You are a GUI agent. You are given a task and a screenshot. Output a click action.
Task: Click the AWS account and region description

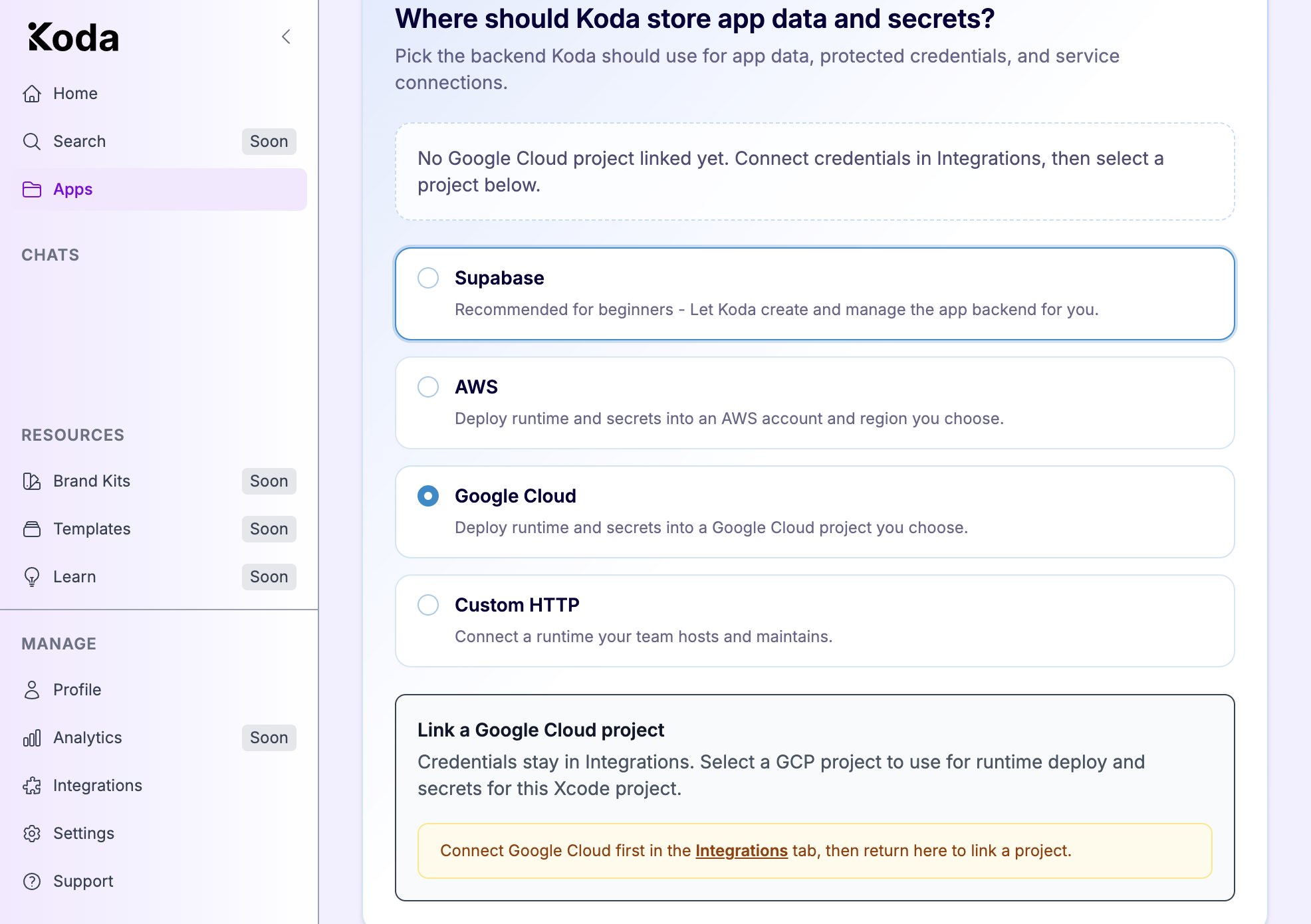(x=729, y=419)
